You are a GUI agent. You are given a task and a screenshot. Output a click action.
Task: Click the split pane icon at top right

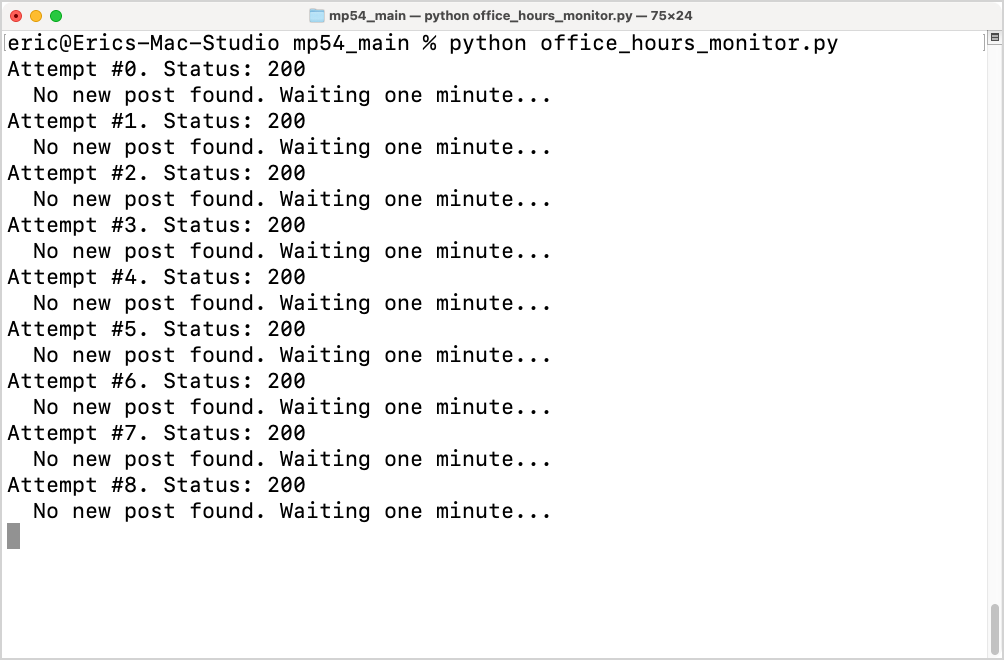[994, 38]
